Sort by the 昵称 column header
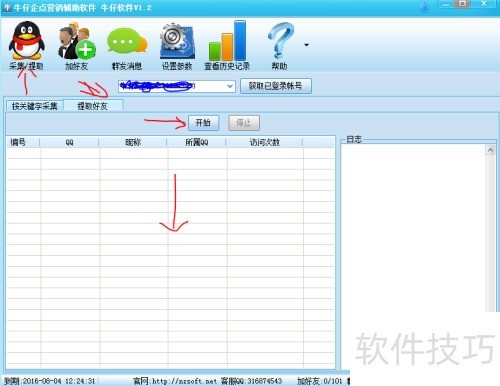Screen dimensions: 500x386 [x=133, y=142]
